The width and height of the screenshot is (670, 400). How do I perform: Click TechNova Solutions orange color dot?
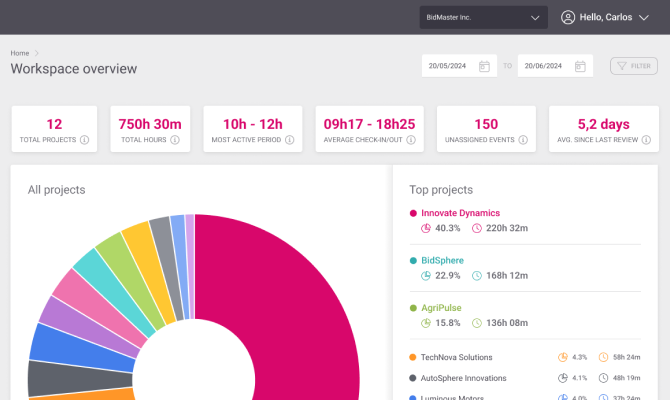point(413,357)
